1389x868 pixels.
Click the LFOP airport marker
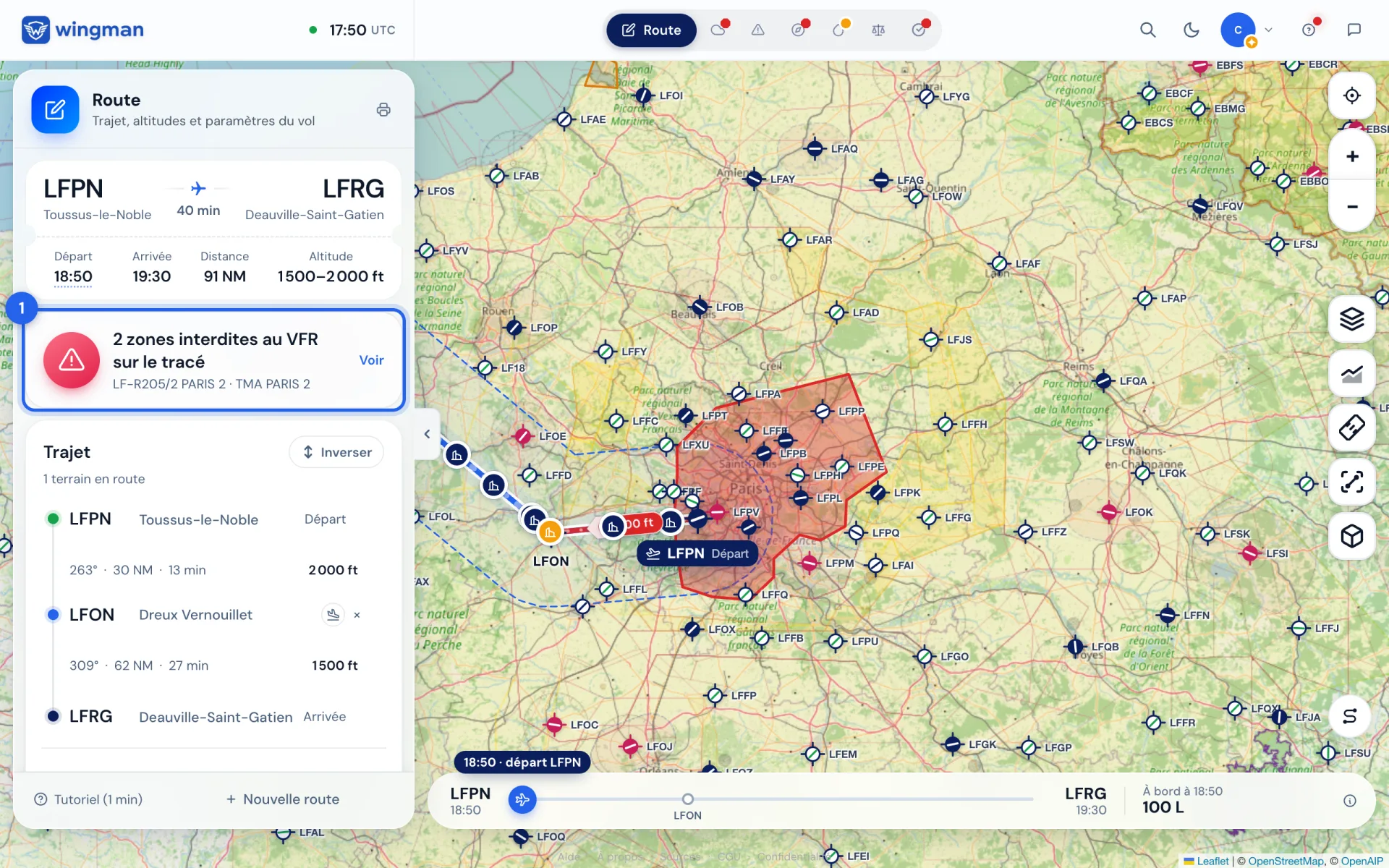pyautogui.click(x=514, y=328)
